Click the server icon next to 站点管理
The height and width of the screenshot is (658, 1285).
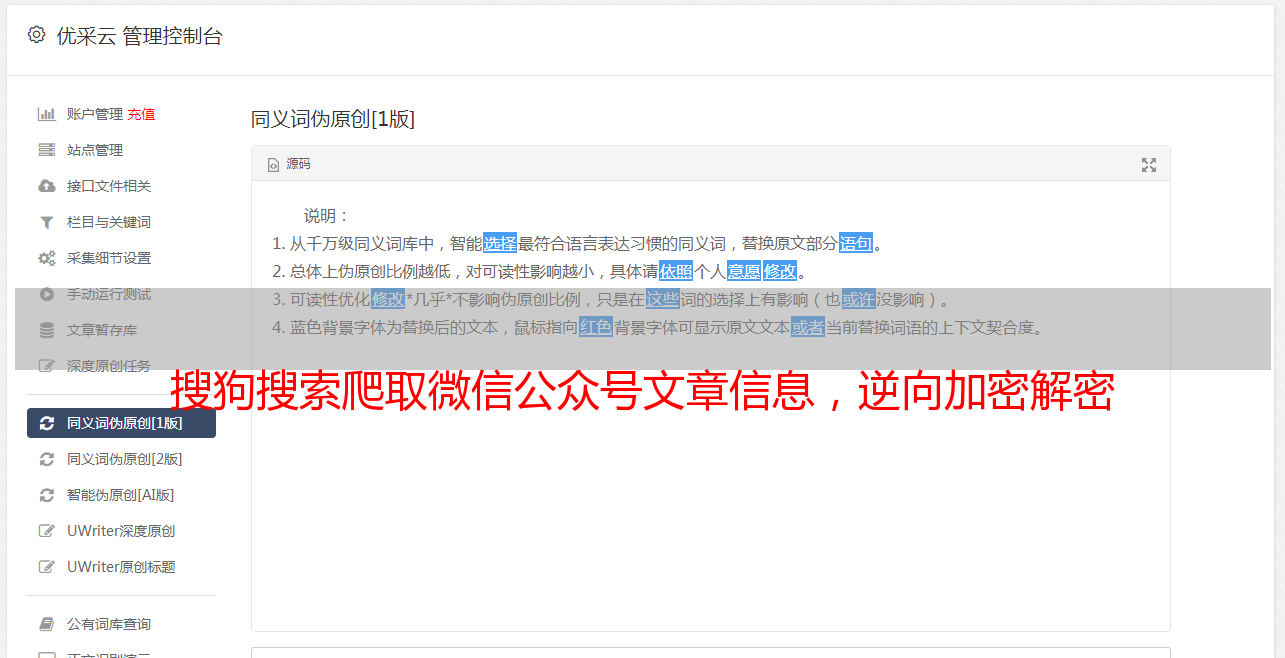click(46, 150)
